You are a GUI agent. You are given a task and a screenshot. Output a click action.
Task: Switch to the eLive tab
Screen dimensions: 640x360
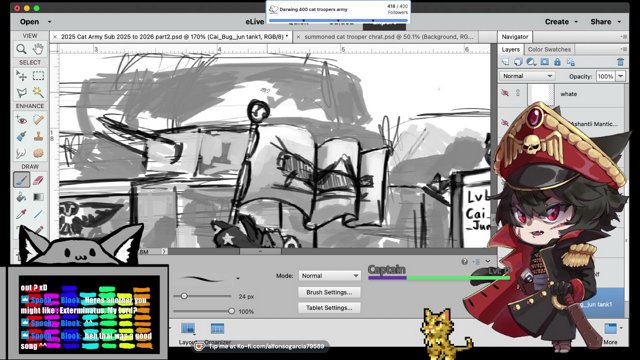pyautogui.click(x=255, y=22)
